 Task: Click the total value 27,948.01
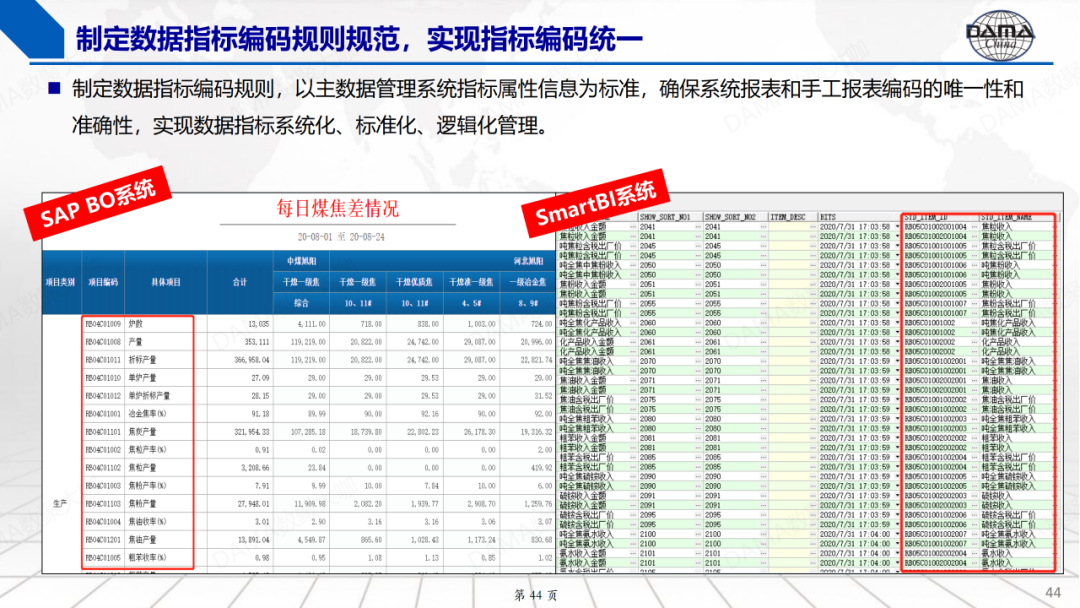pyautogui.click(x=253, y=503)
